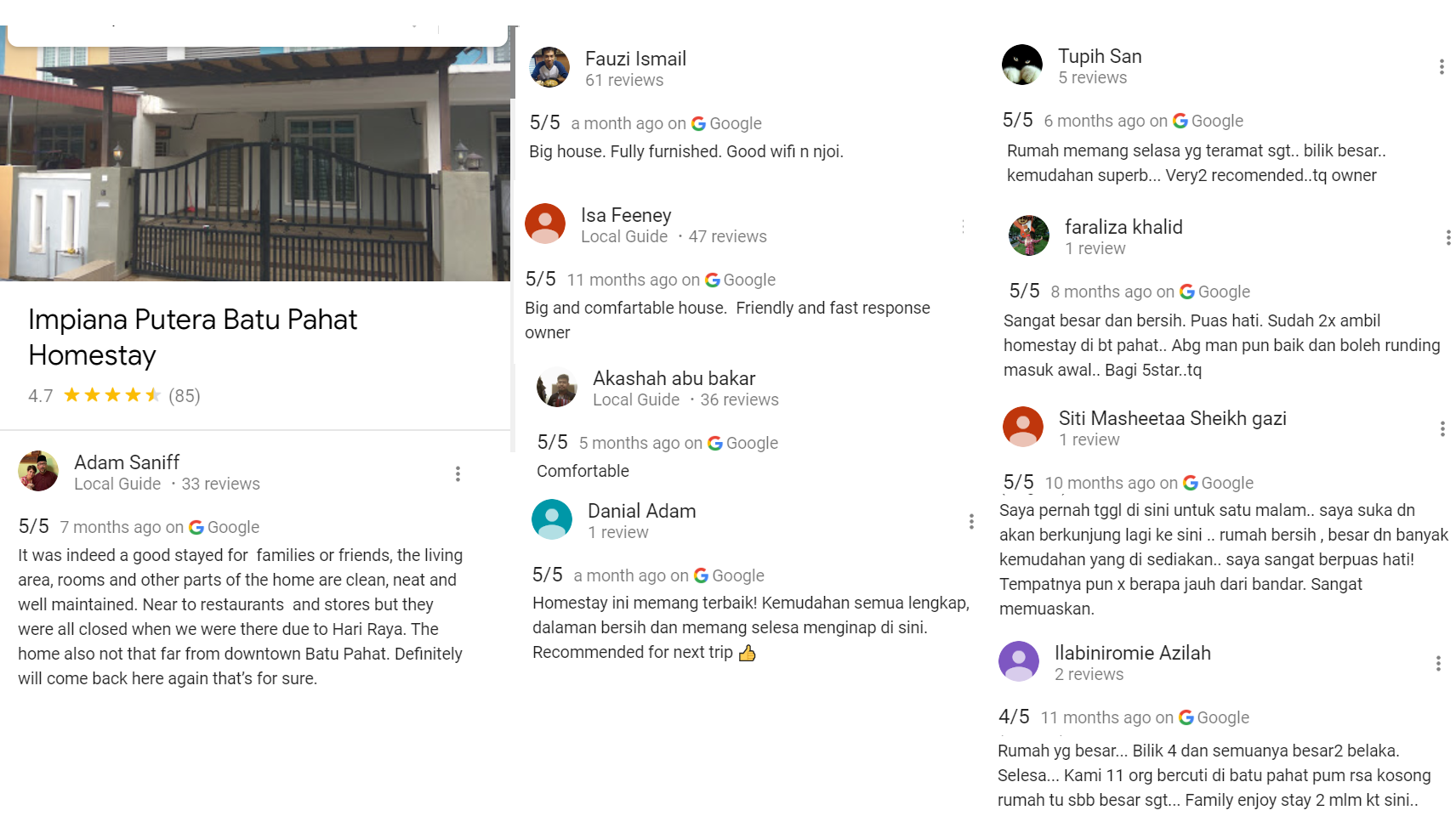
Task: Open the (85) reviews count link
Action: 185,396
